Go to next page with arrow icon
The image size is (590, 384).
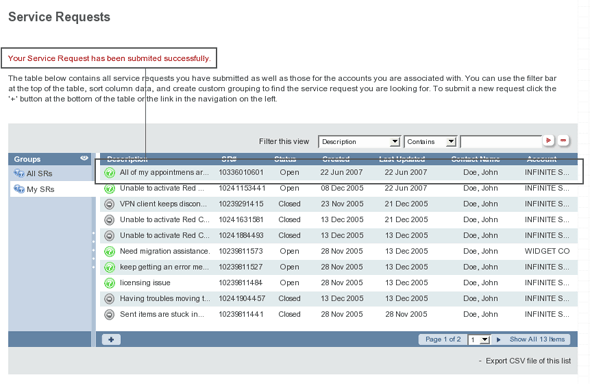tap(499, 340)
